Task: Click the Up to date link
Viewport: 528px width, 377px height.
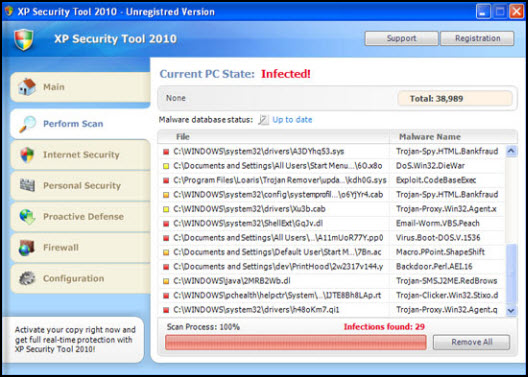Action: pos(292,120)
